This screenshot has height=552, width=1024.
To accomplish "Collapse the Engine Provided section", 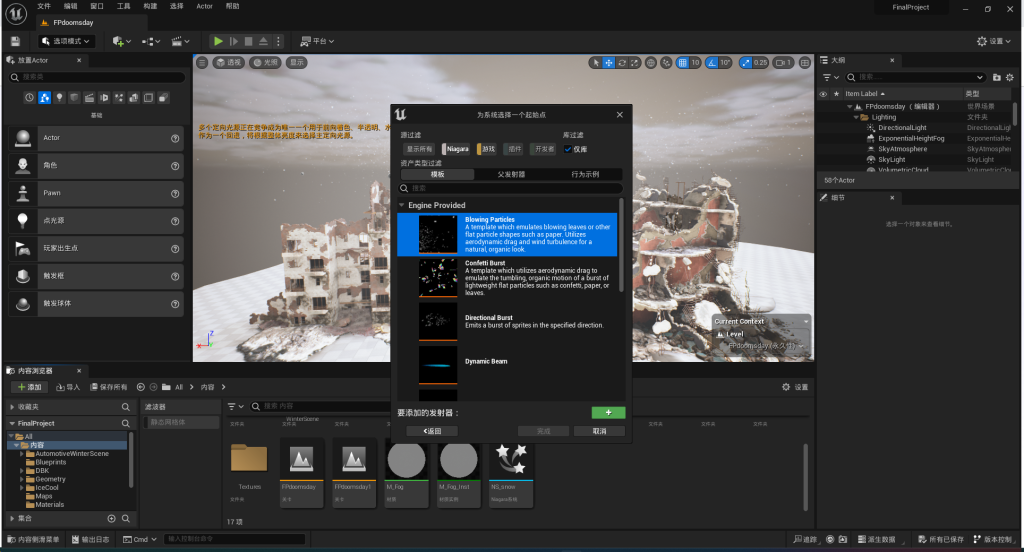I will [402, 205].
